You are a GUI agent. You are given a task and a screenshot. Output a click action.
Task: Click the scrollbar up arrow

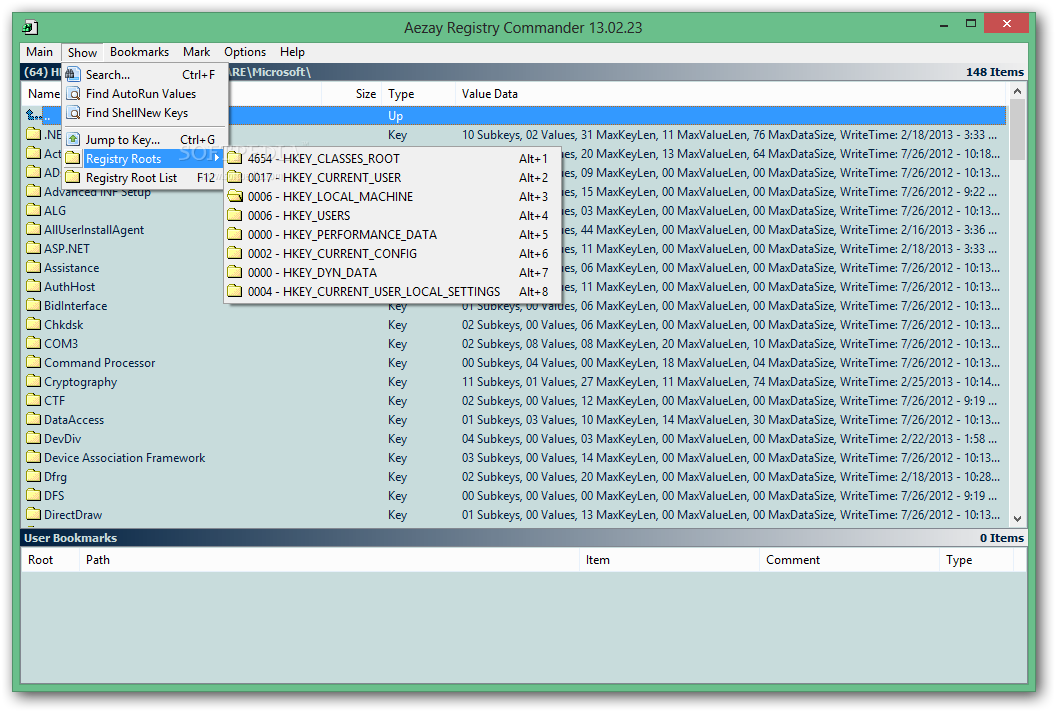[x=1017, y=91]
